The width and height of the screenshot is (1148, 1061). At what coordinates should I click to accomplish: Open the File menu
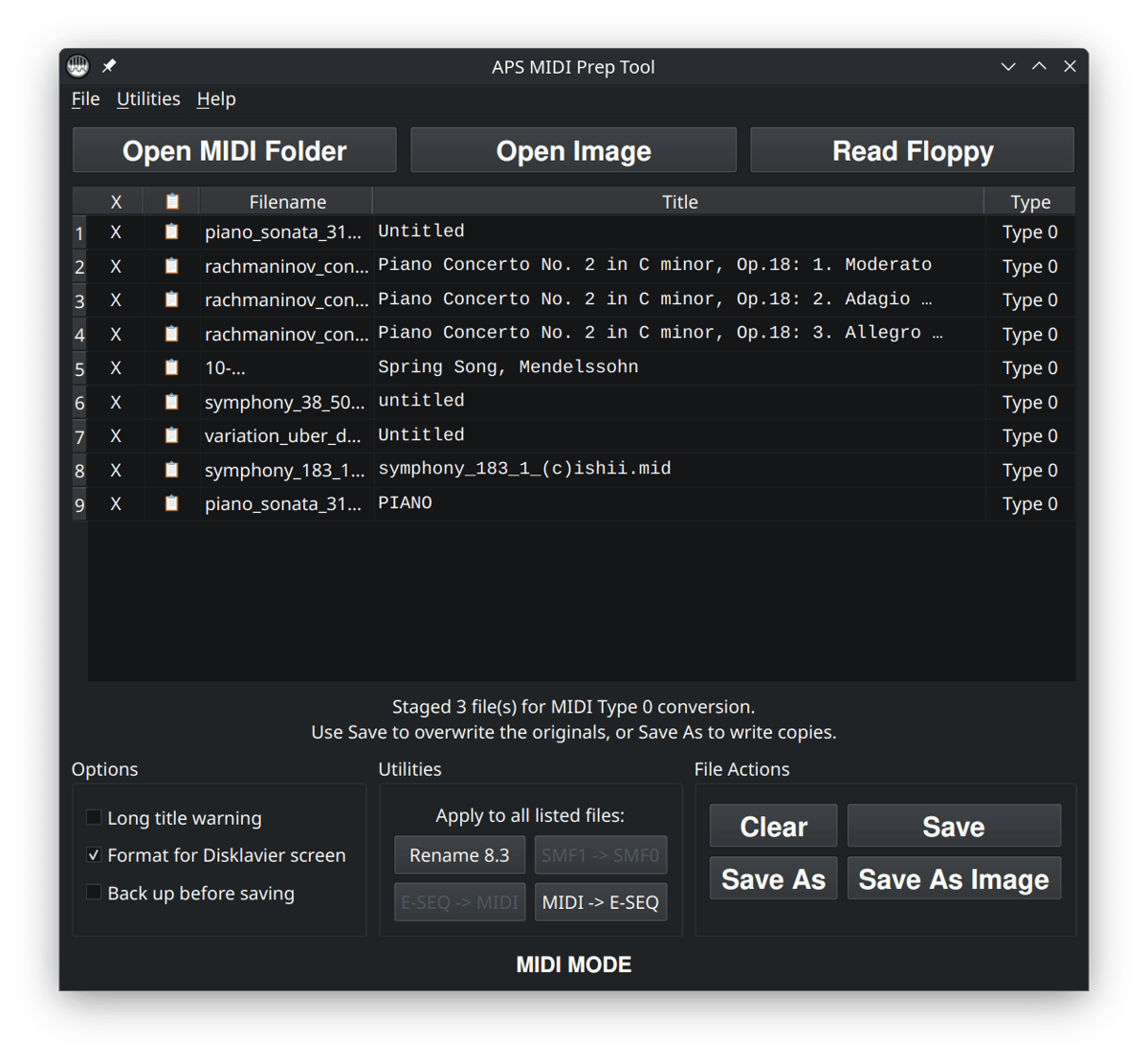(x=85, y=99)
